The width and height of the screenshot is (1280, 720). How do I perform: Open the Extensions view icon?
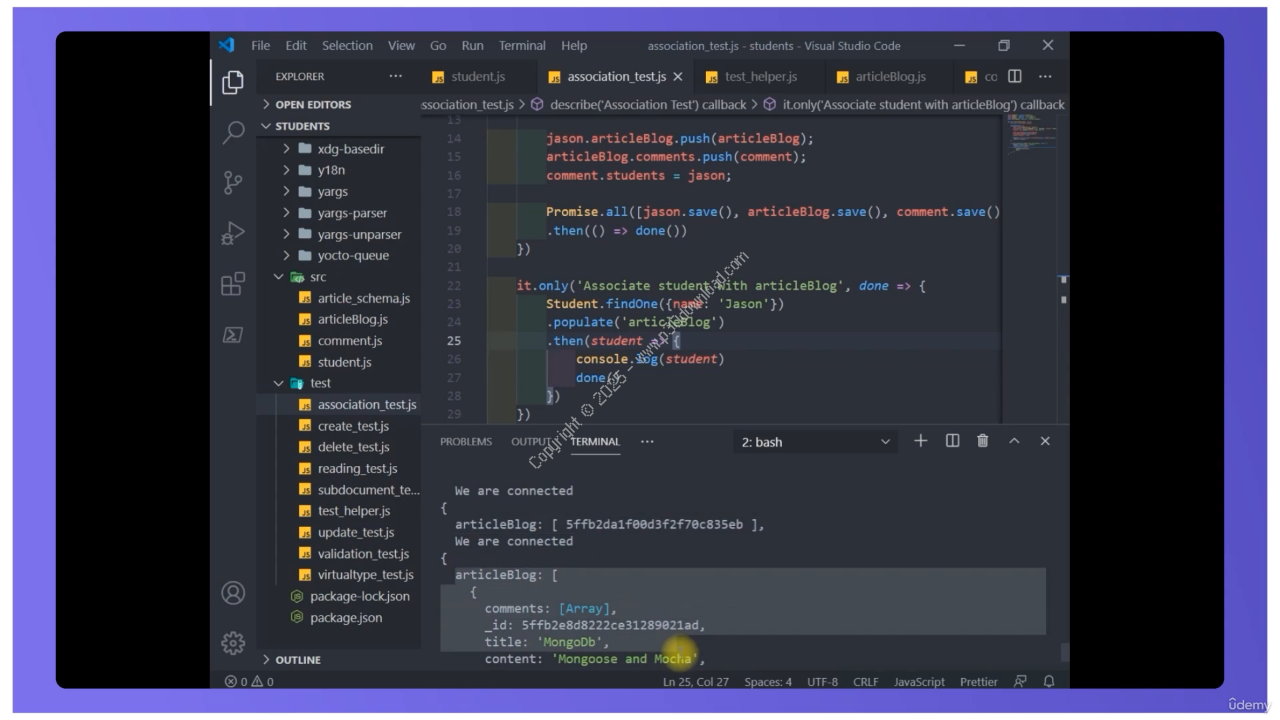coord(233,284)
